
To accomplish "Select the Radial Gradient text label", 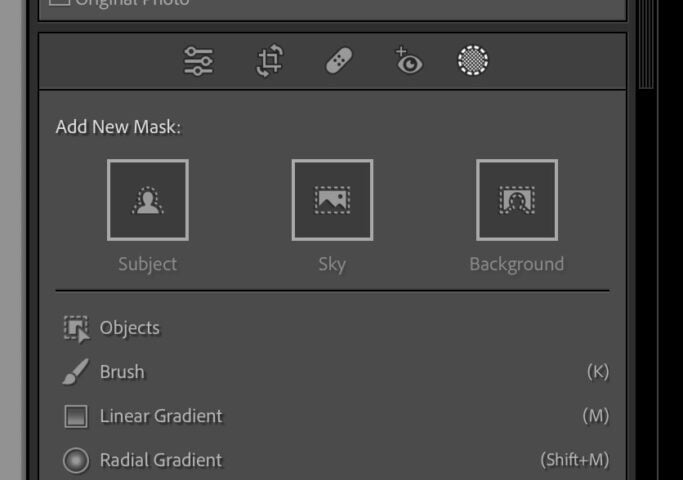I will 161,460.
